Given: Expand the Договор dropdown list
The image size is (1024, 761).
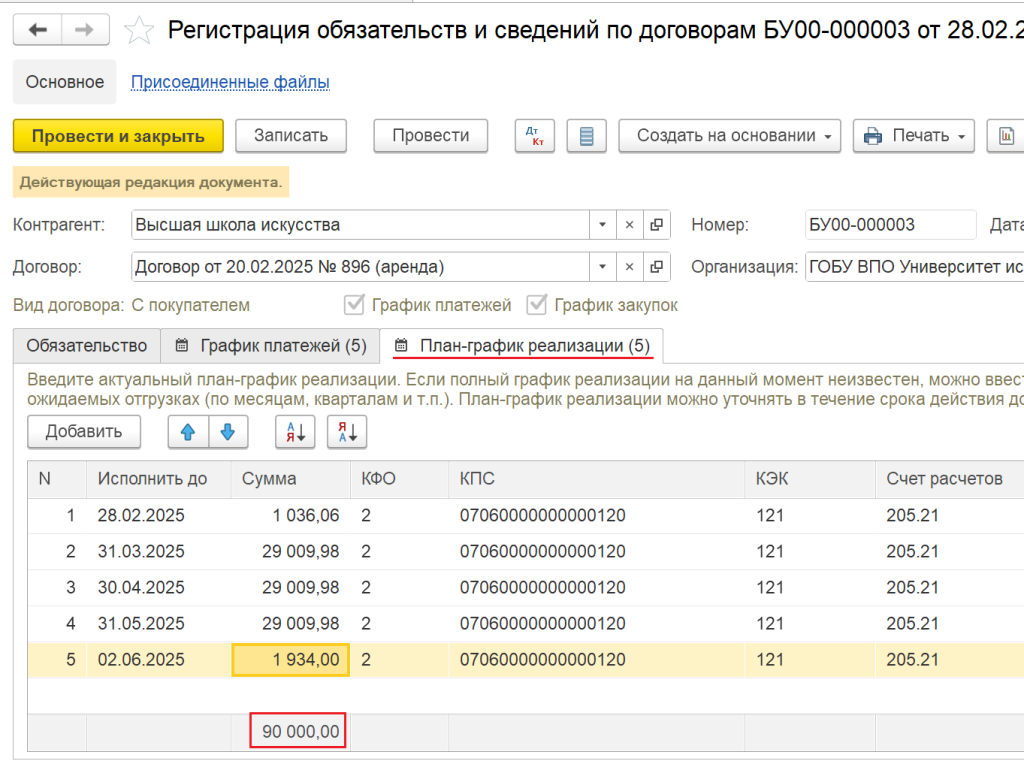Looking at the screenshot, I should (602, 267).
